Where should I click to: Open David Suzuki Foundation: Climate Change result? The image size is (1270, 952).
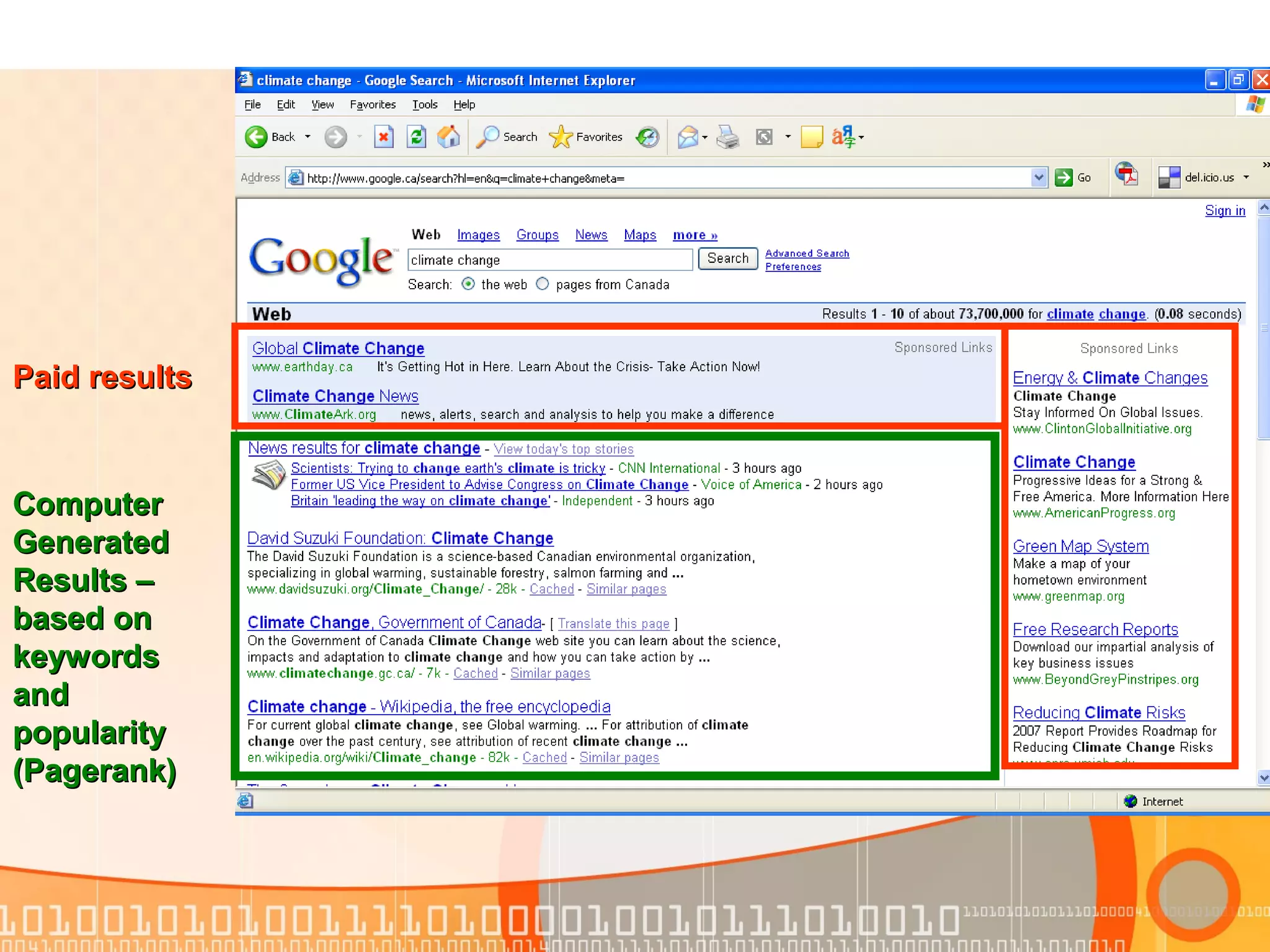(400, 538)
